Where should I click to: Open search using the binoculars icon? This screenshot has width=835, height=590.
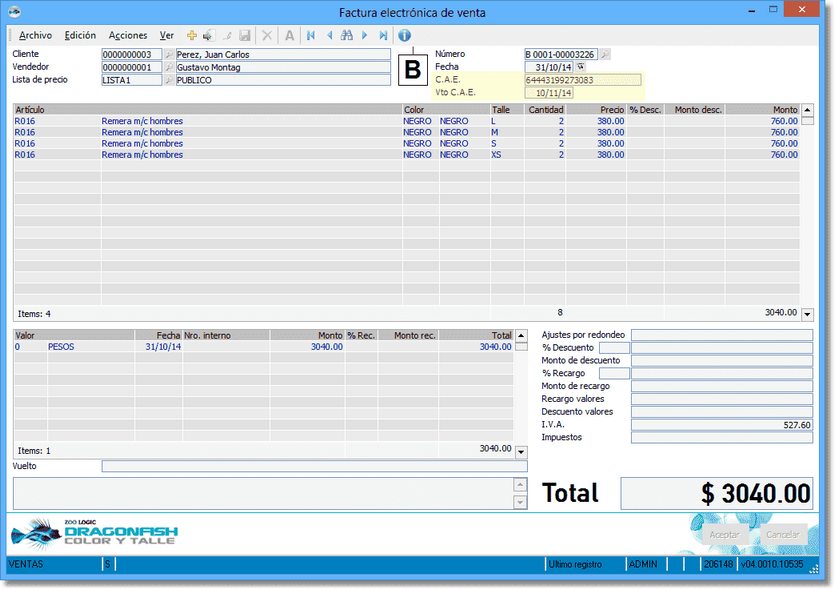click(346, 35)
